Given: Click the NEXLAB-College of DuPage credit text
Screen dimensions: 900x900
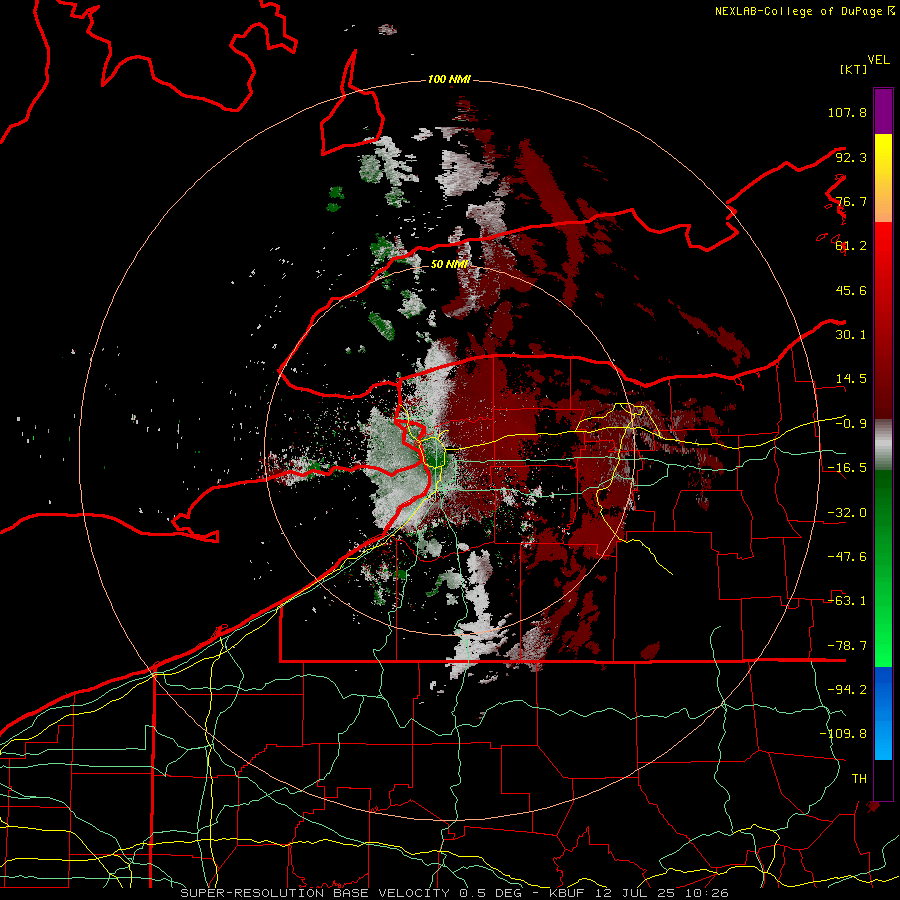Looking at the screenshot, I should click(805, 11).
